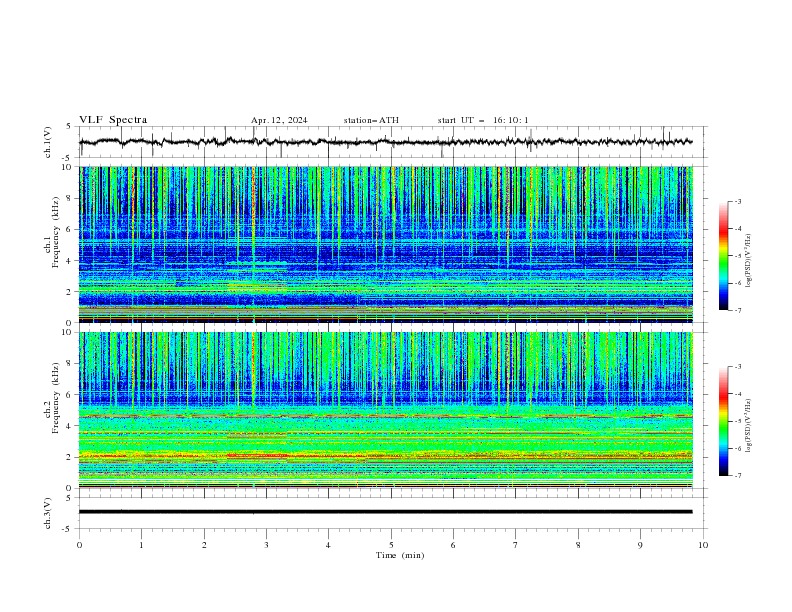
Task: Click the "3" tick on the Time axis
Action: 266,545
